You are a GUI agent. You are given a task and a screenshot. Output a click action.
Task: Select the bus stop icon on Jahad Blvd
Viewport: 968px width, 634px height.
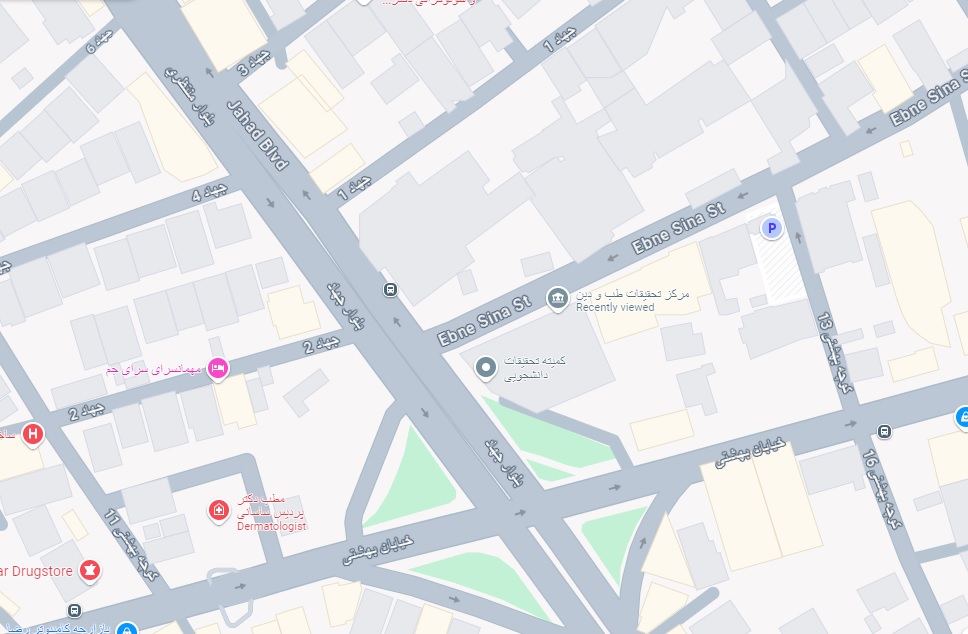pyautogui.click(x=390, y=290)
